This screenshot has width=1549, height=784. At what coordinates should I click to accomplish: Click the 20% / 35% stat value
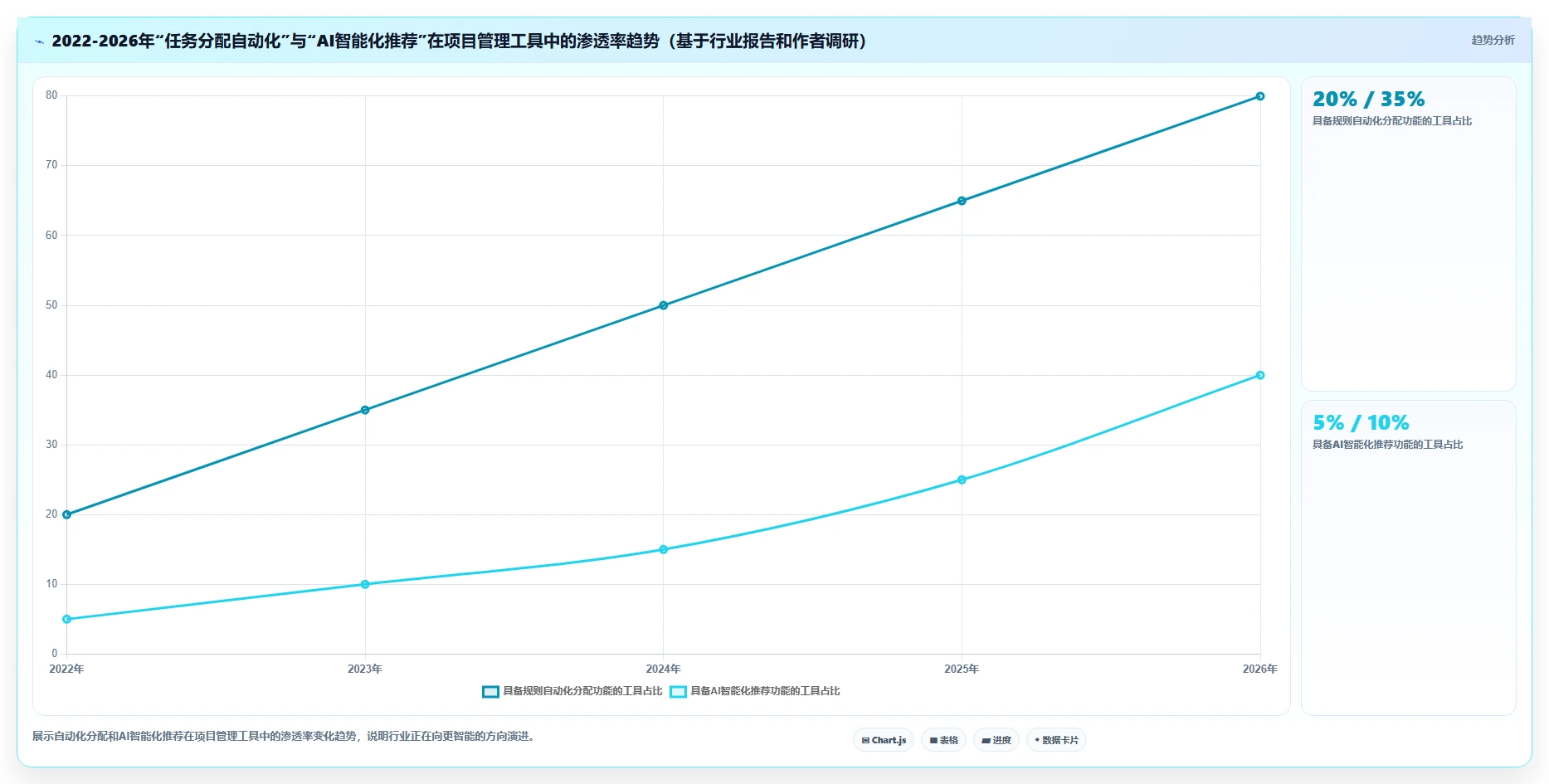(x=1368, y=100)
